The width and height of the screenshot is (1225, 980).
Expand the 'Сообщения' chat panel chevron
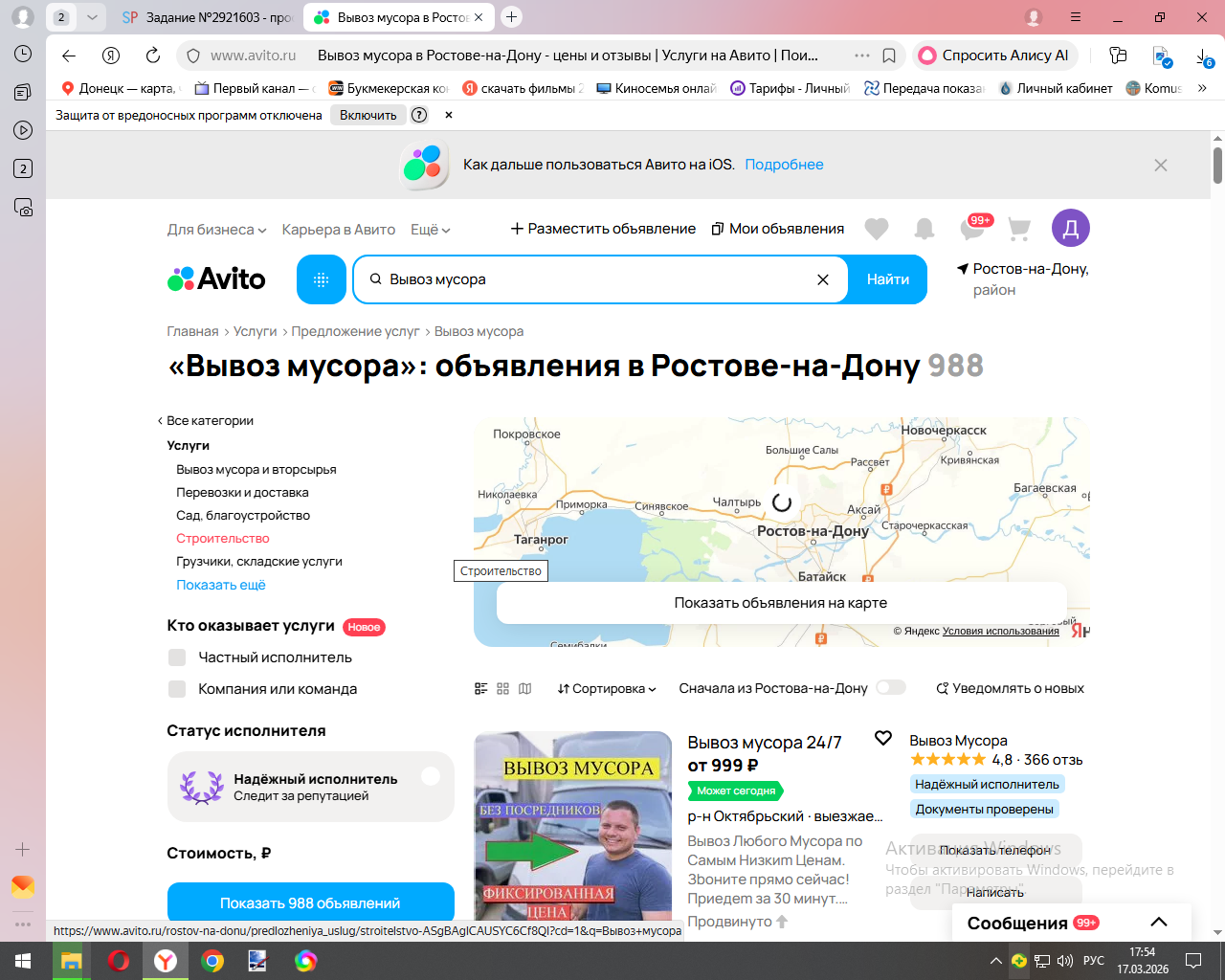pos(1159,923)
